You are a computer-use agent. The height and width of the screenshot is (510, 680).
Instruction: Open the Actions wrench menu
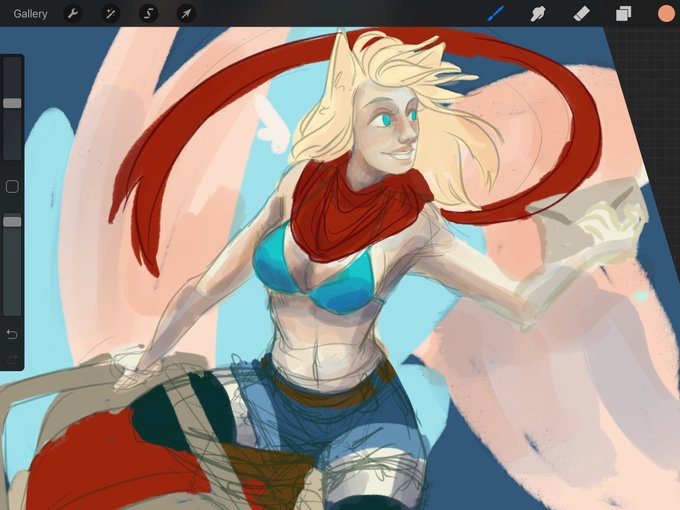coord(72,14)
